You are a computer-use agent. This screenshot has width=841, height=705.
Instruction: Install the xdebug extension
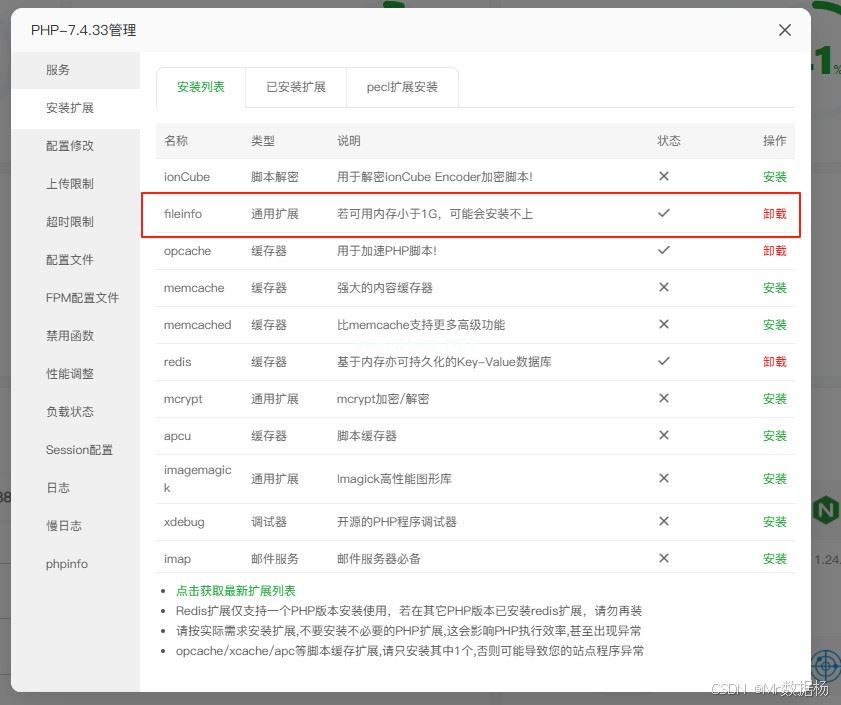point(774,522)
